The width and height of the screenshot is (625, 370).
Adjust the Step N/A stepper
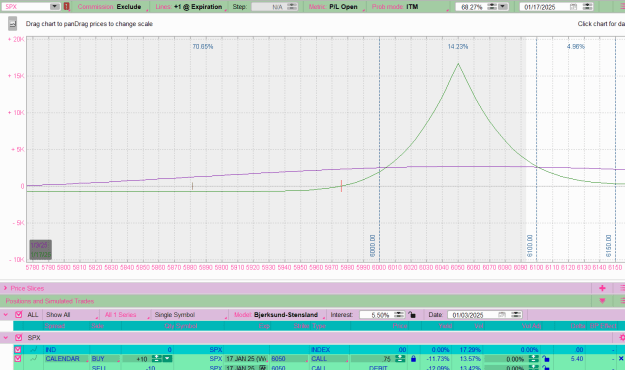[292, 7]
